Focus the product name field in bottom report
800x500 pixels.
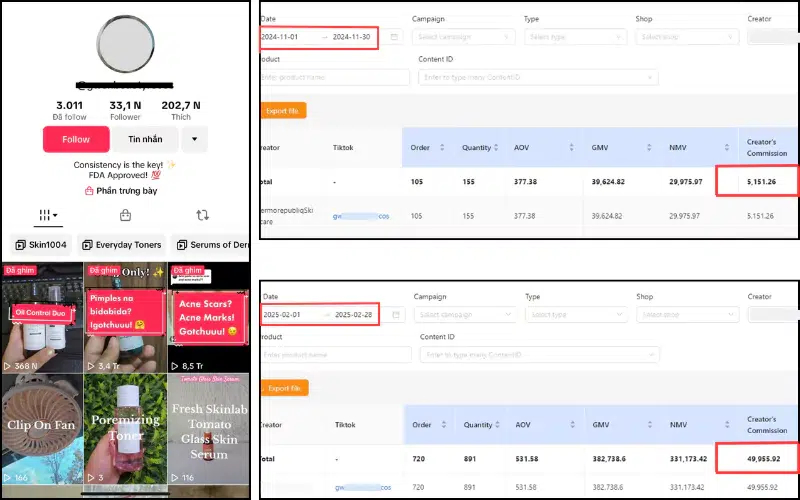pyautogui.click(x=336, y=355)
